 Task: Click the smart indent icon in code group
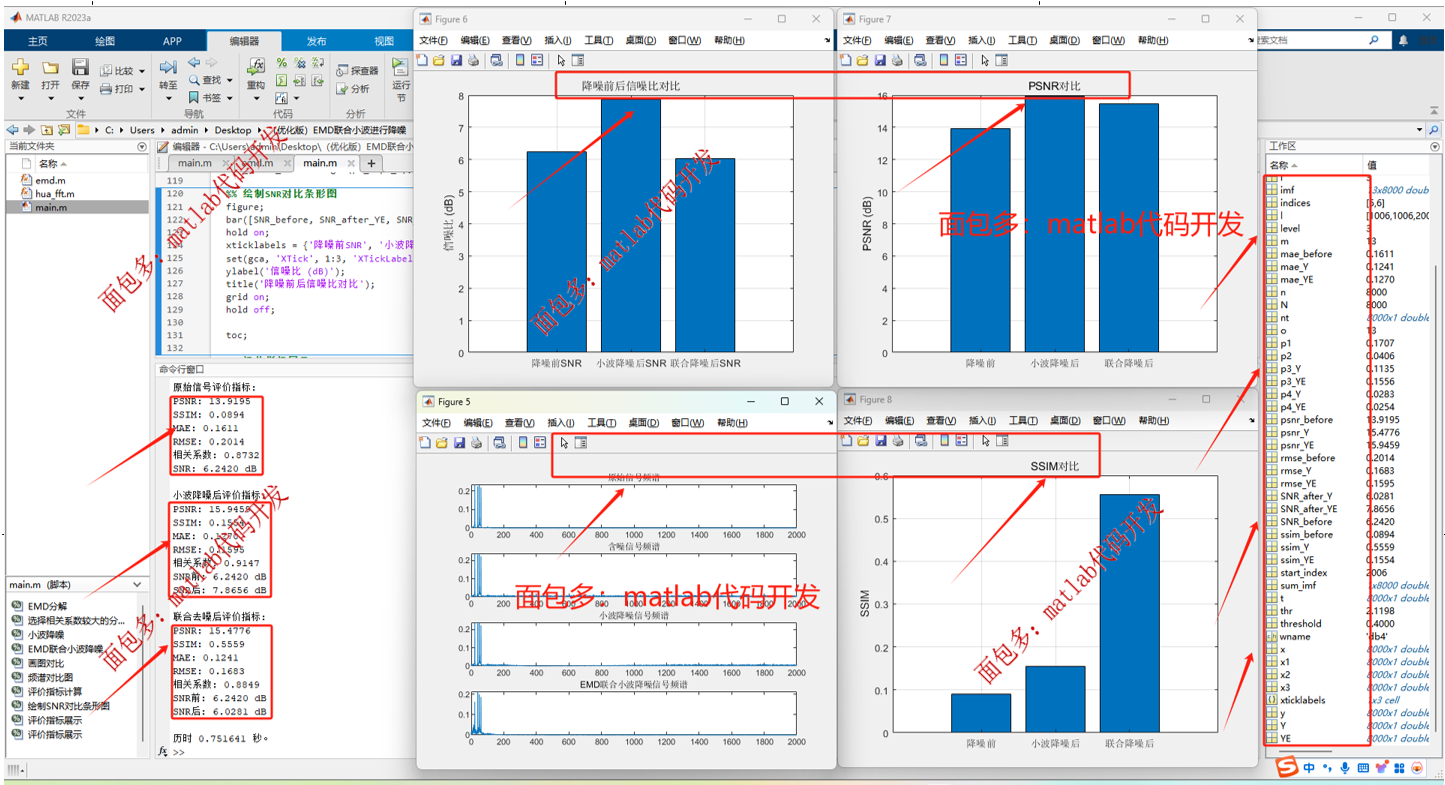point(282,81)
